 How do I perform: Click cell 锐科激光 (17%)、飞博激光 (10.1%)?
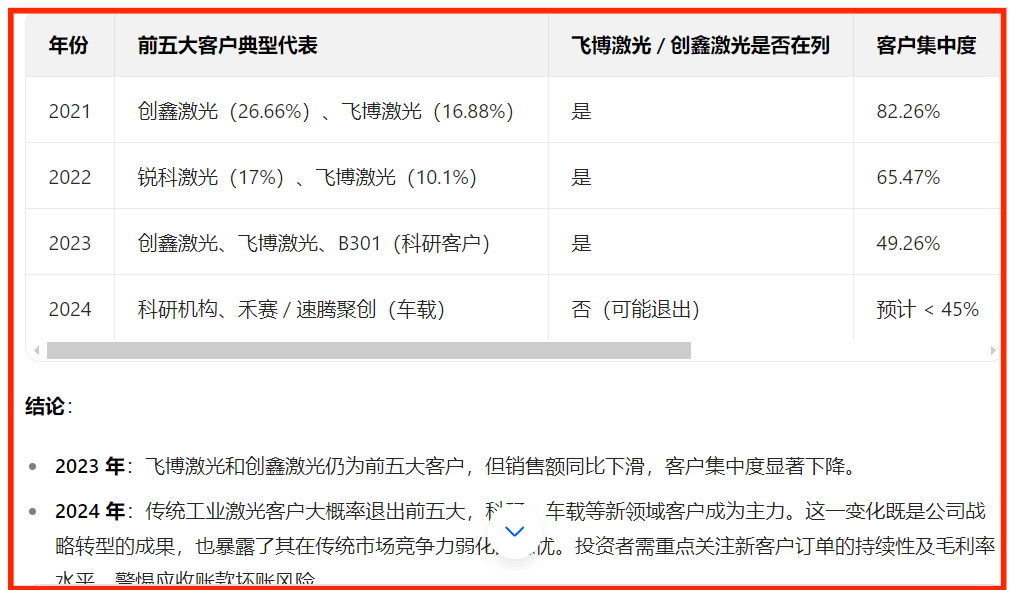coord(307,177)
